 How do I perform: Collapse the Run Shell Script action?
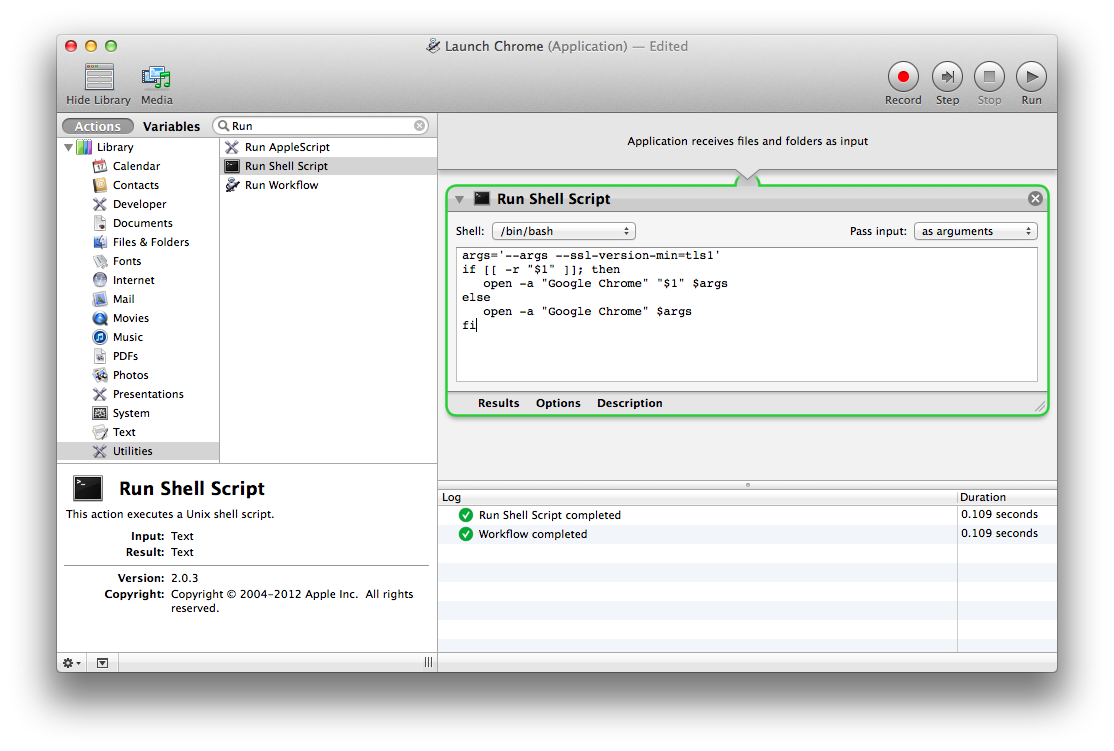(x=460, y=200)
